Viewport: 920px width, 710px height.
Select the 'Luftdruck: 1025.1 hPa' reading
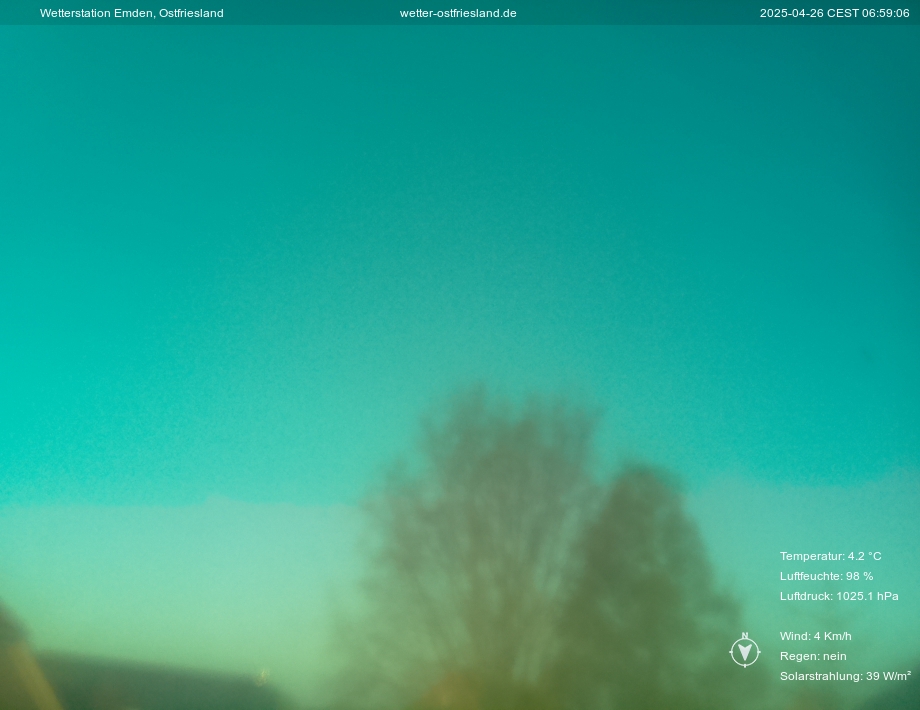point(839,596)
